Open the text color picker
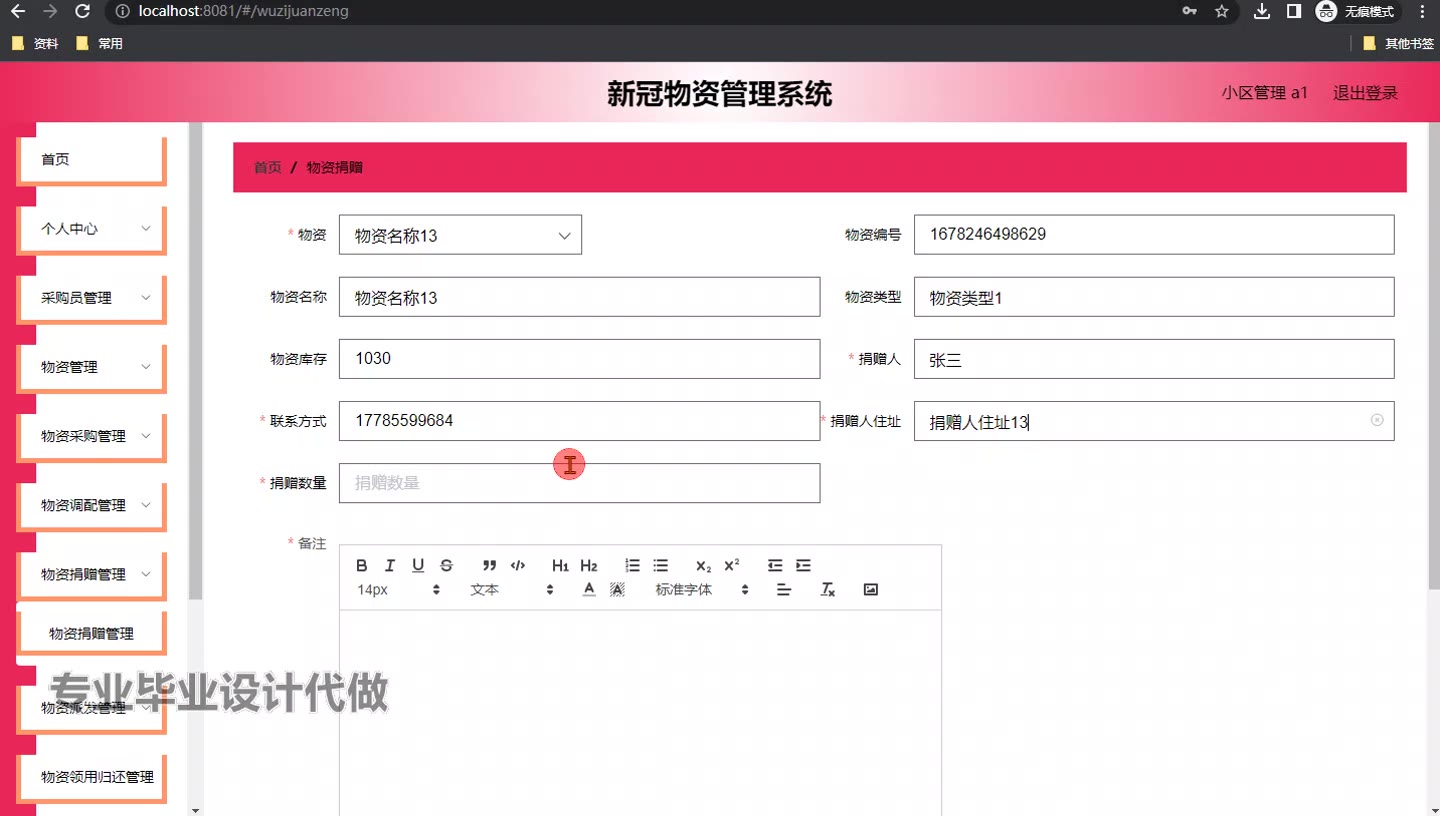 point(589,590)
